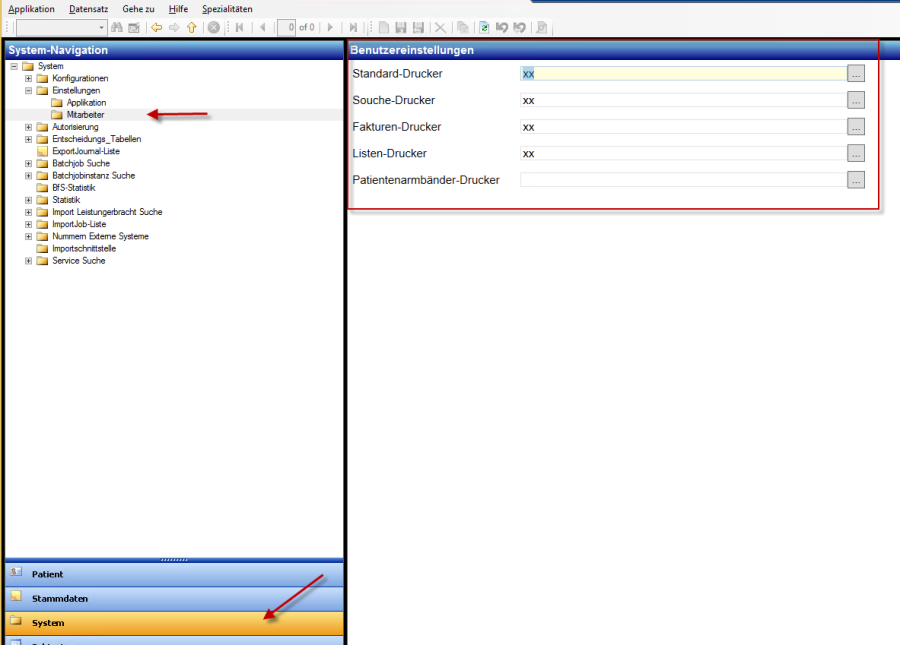Expand the Statistik node
The height and width of the screenshot is (645, 900).
28,200
